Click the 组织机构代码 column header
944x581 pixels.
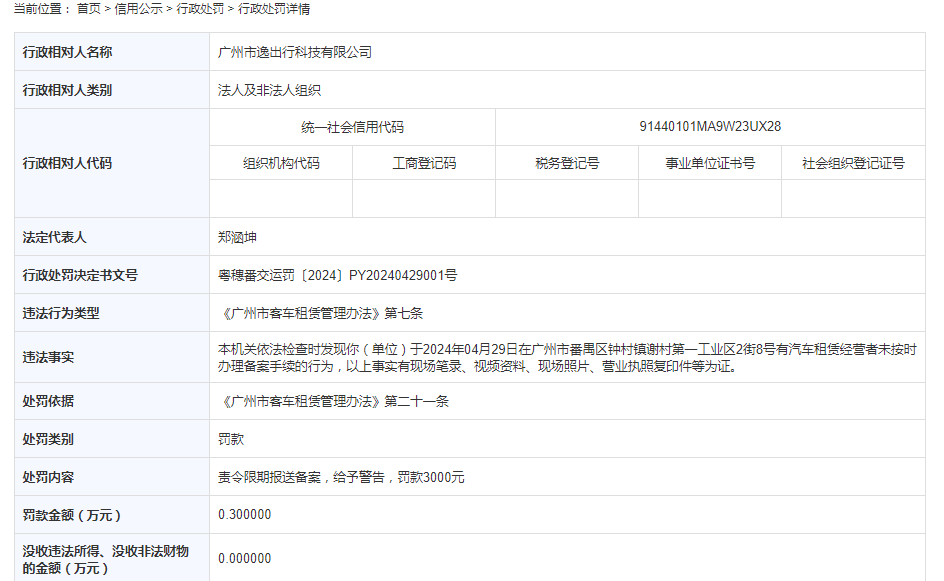coord(281,163)
